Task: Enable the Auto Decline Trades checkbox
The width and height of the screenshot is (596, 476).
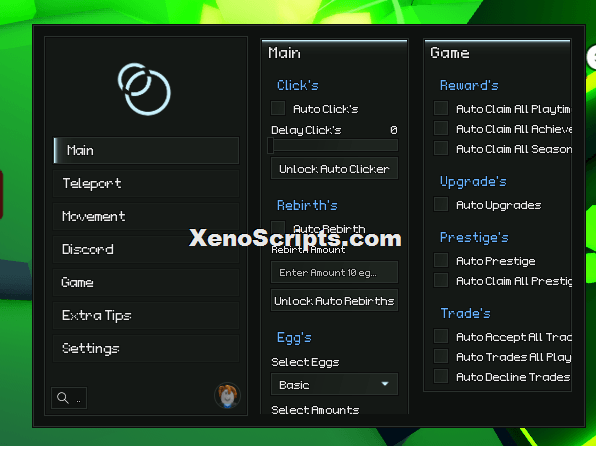Action: click(441, 376)
